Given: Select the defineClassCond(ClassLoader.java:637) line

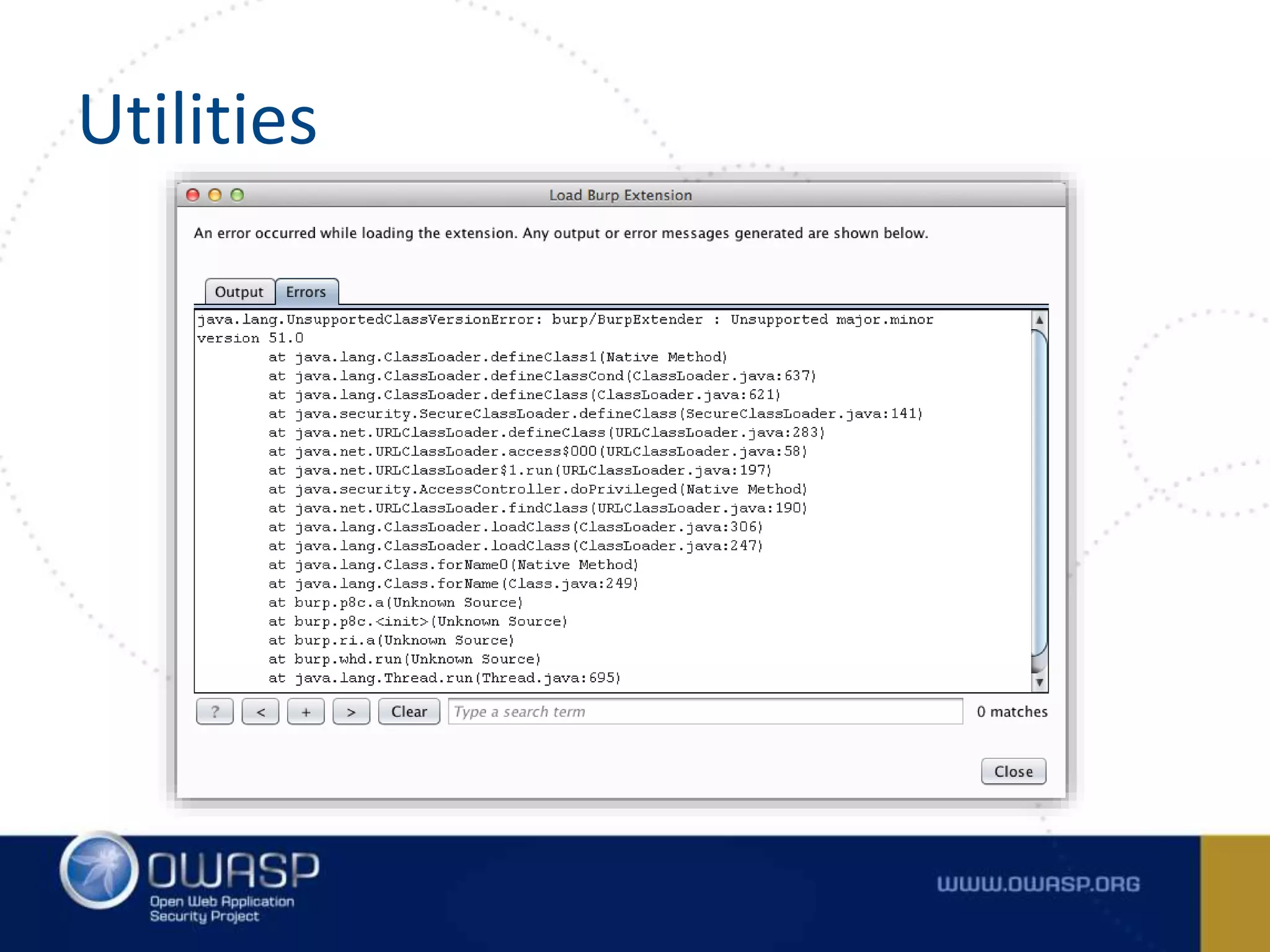Looking at the screenshot, I should (x=543, y=376).
